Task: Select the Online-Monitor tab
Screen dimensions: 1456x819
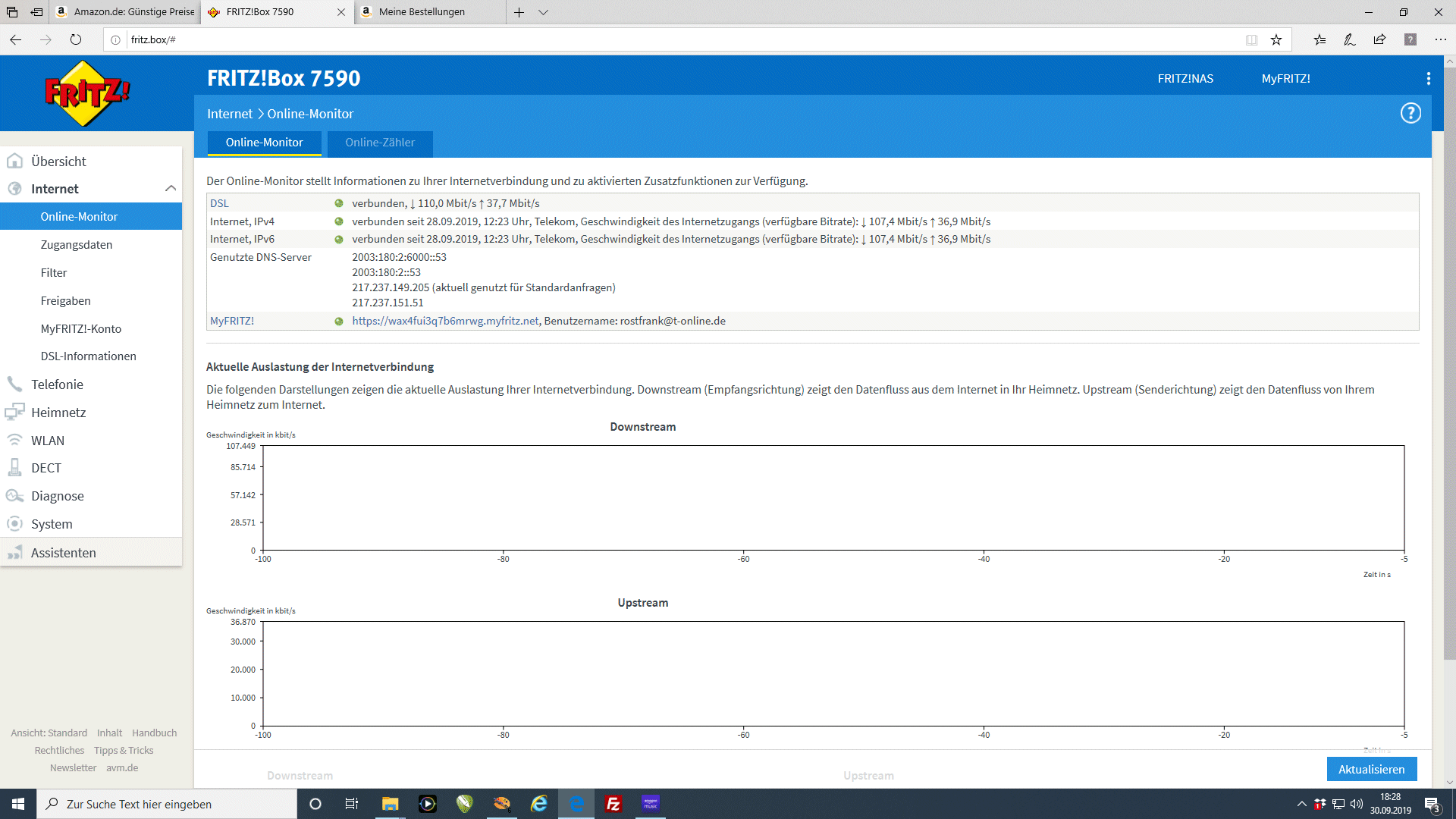Action: click(x=264, y=143)
